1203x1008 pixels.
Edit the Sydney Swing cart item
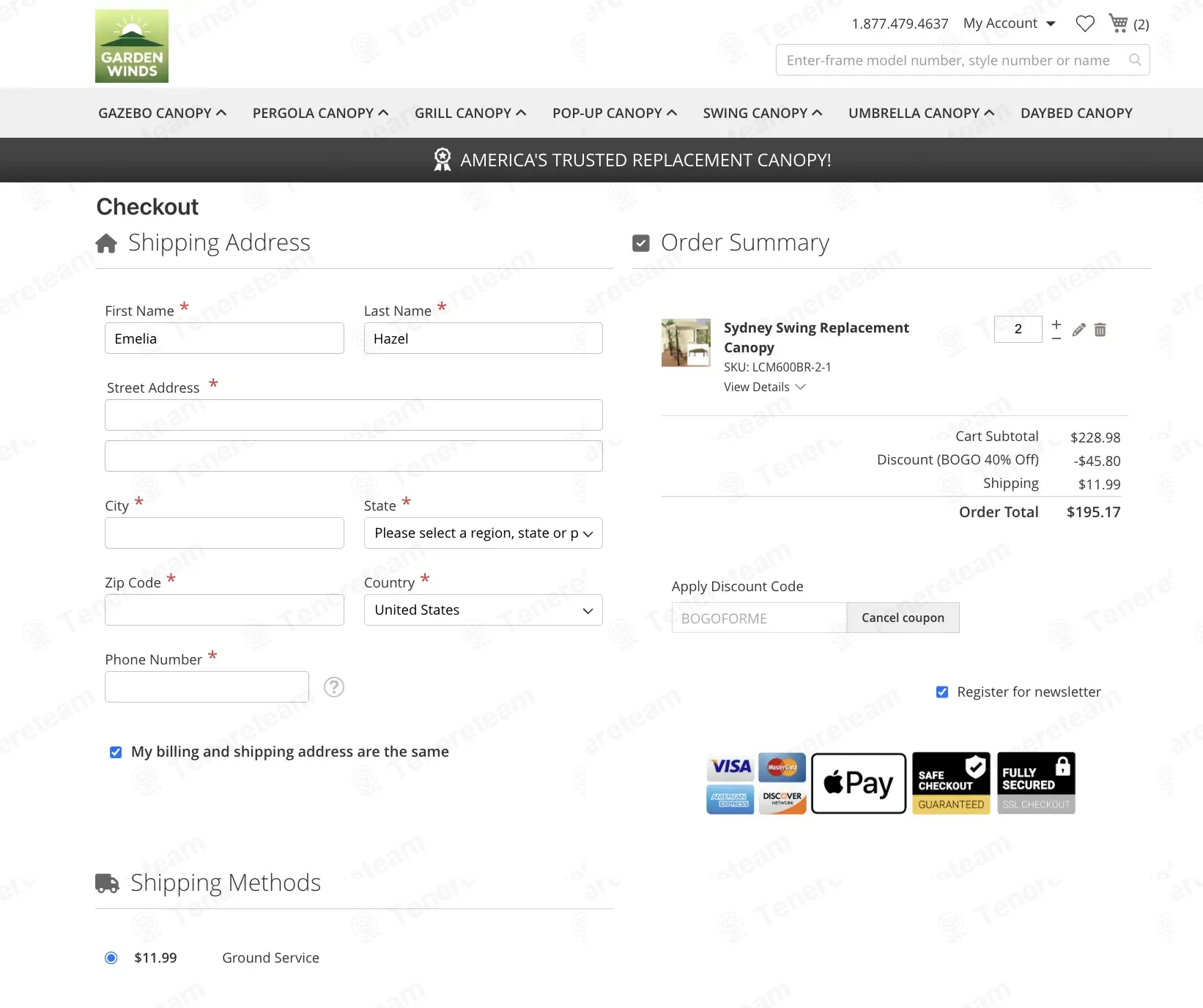coord(1078,330)
